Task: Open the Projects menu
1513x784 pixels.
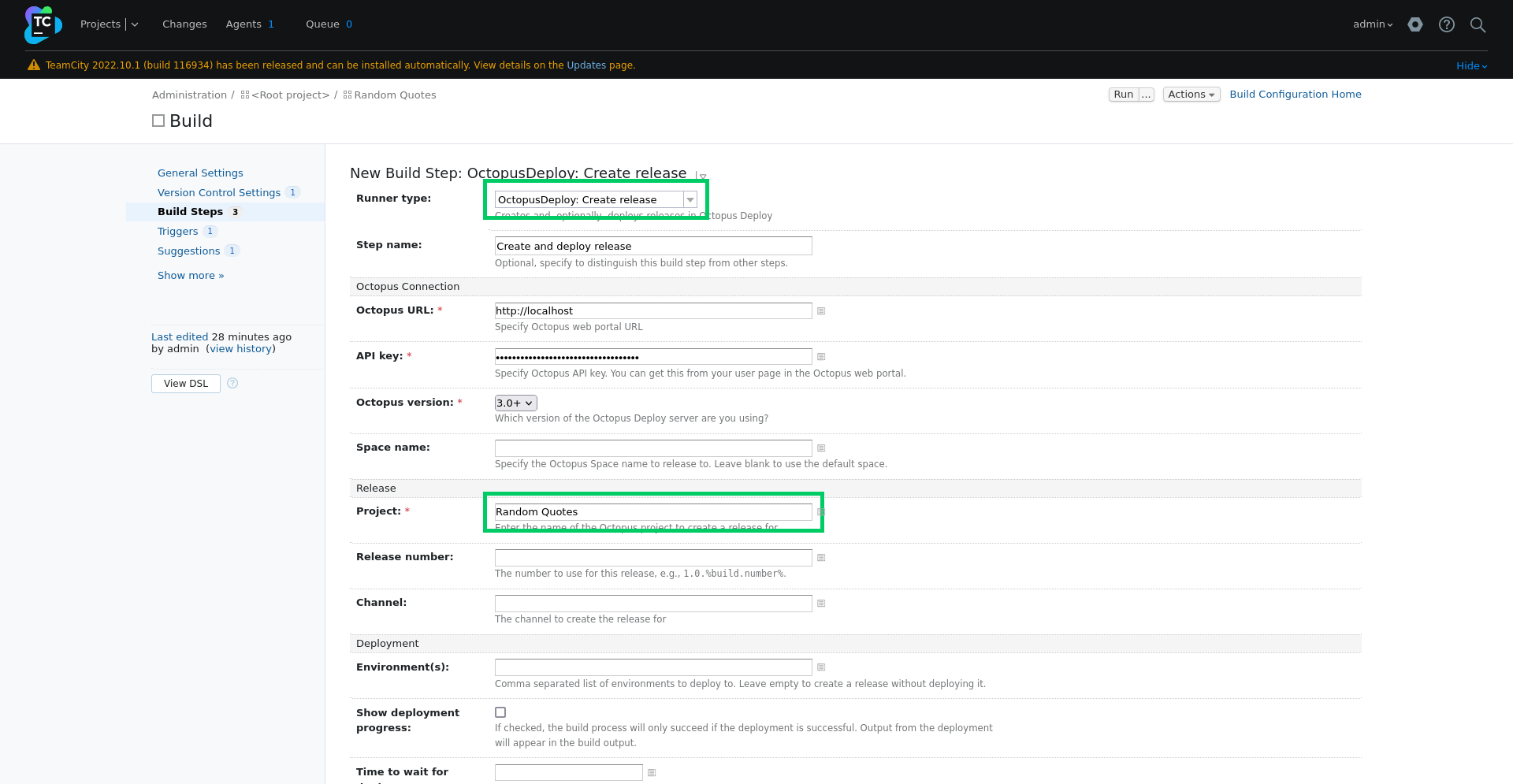Action: [101, 24]
